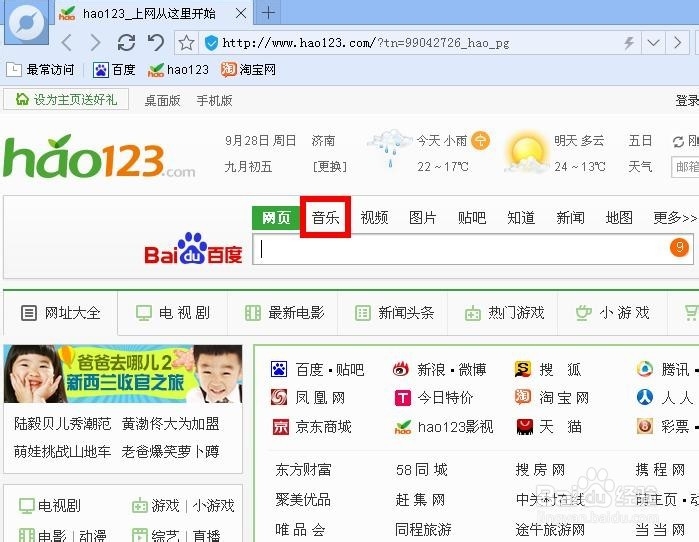The image size is (699, 542).
Task: Open the 同程旅游 link
Action: pos(423,530)
